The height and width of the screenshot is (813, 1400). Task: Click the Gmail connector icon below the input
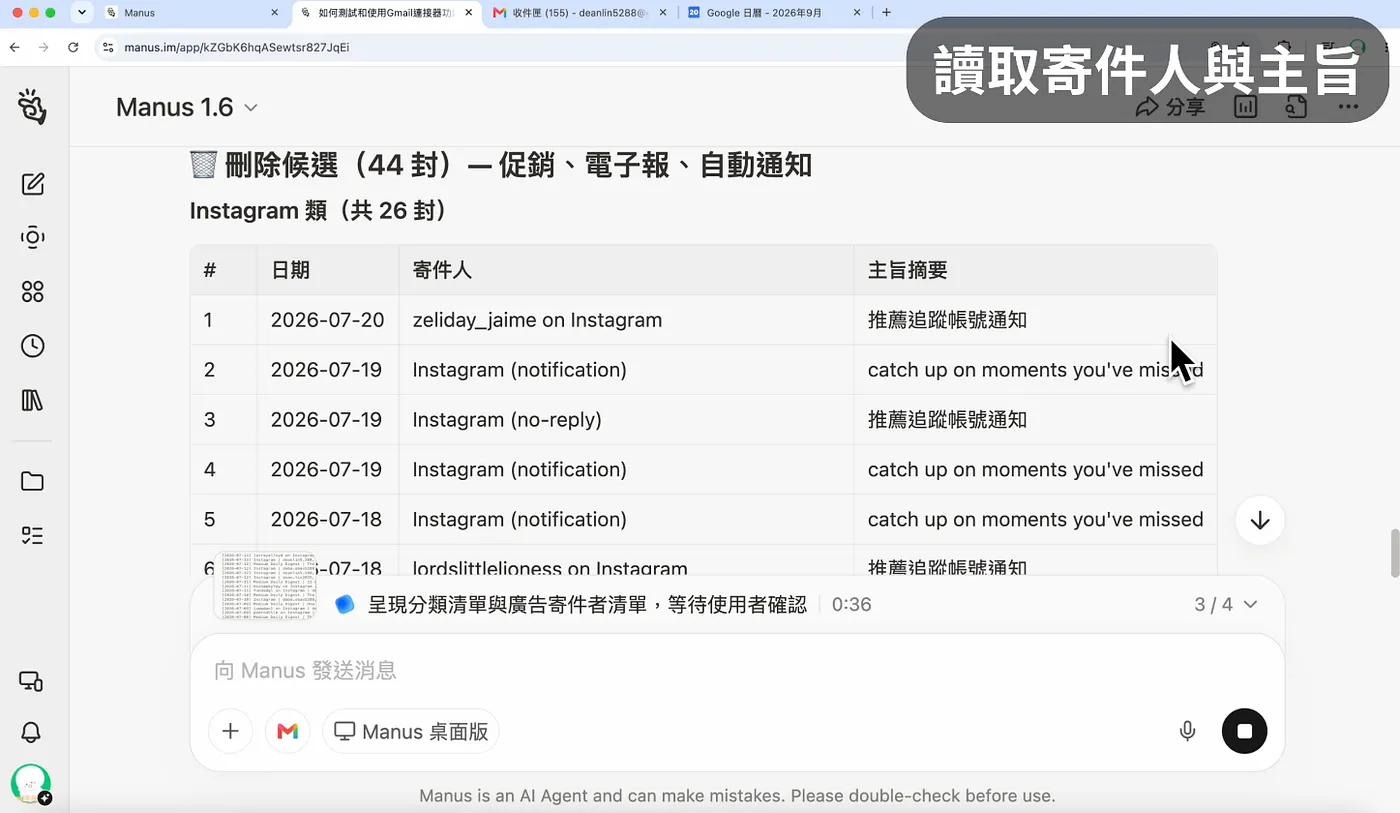pos(288,731)
